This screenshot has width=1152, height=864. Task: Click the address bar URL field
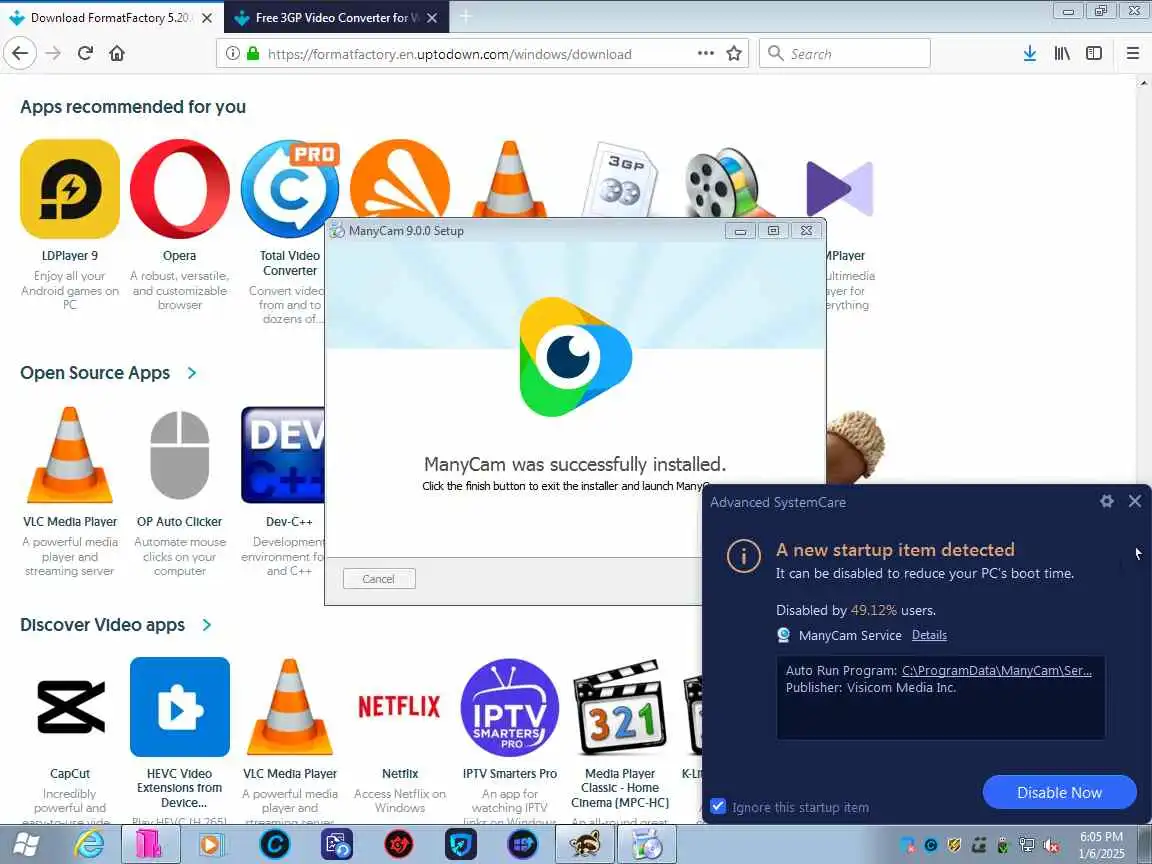[x=481, y=53]
